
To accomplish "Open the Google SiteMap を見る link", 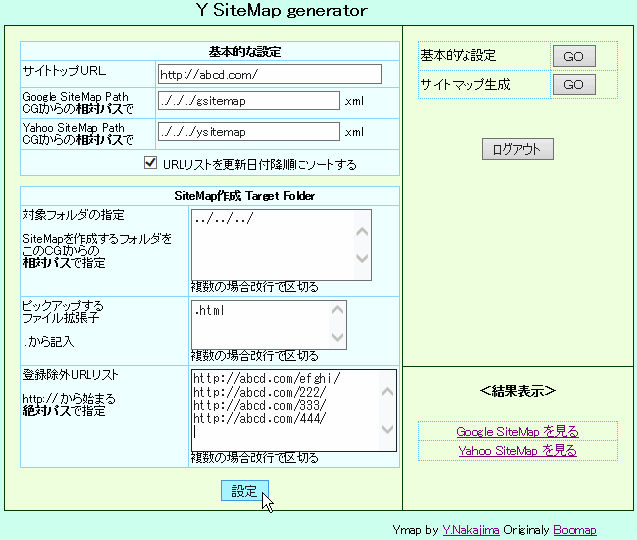I will pyautogui.click(x=517, y=432).
